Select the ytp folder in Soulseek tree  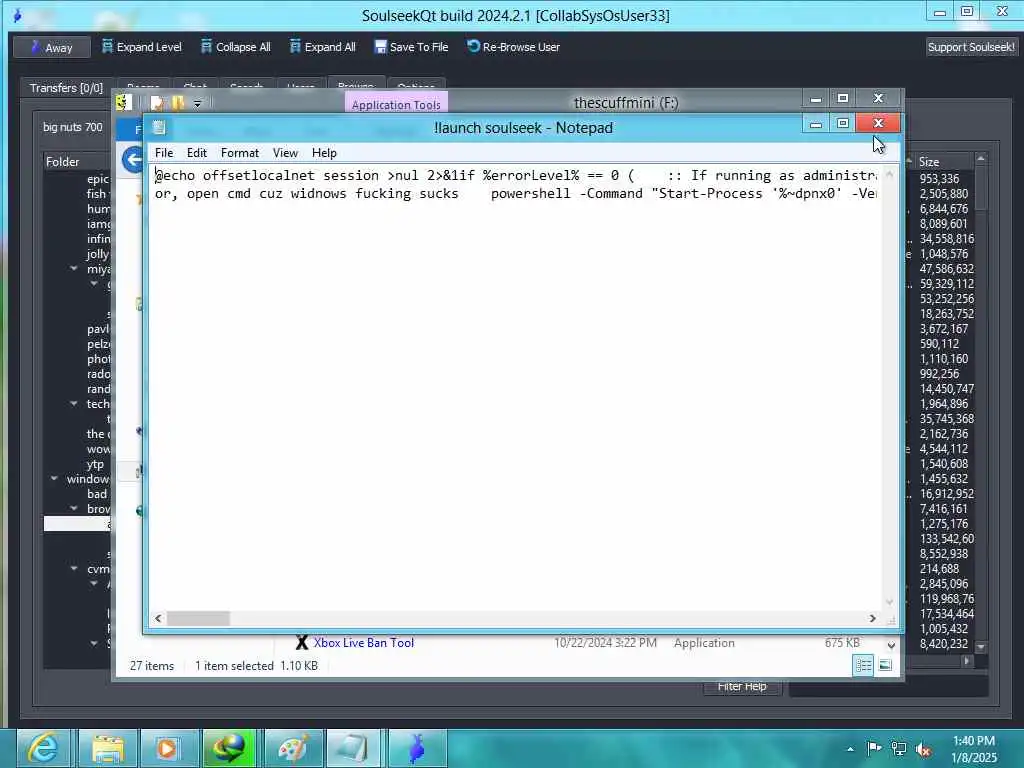(95, 464)
